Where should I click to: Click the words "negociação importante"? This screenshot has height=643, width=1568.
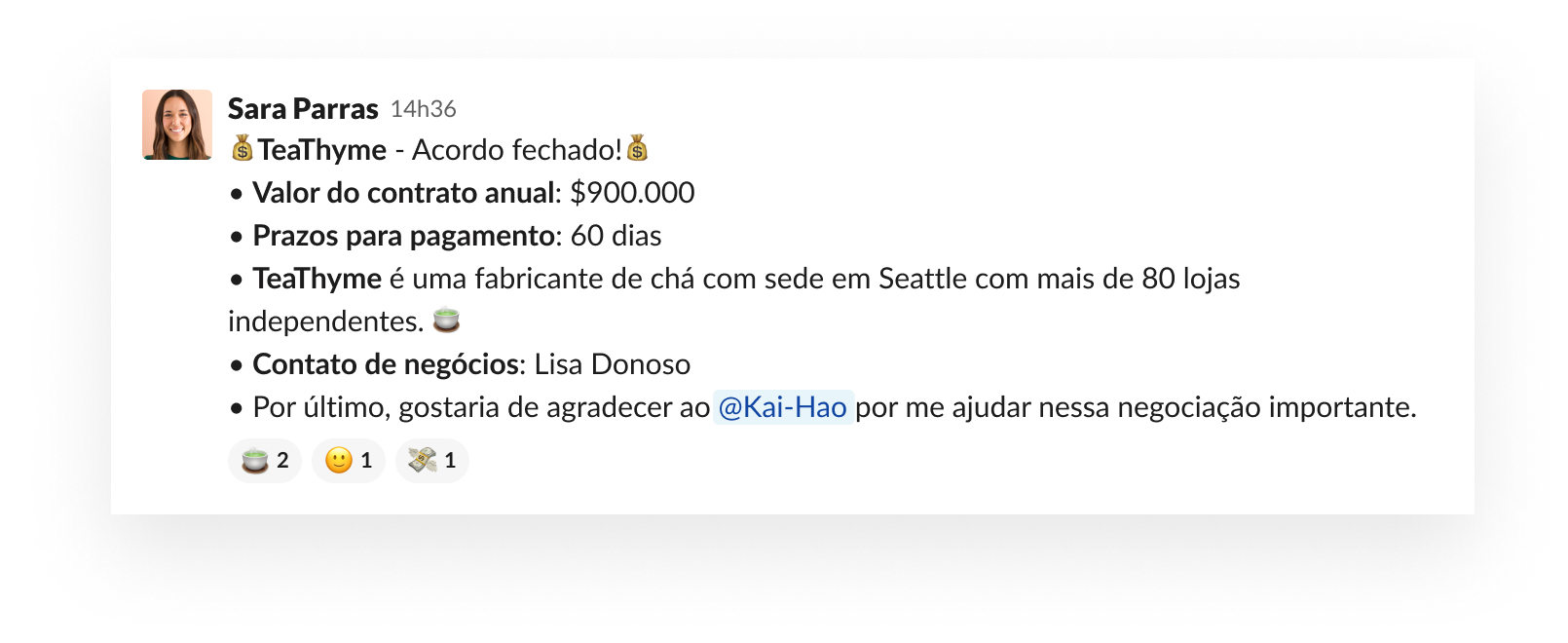[1267, 407]
